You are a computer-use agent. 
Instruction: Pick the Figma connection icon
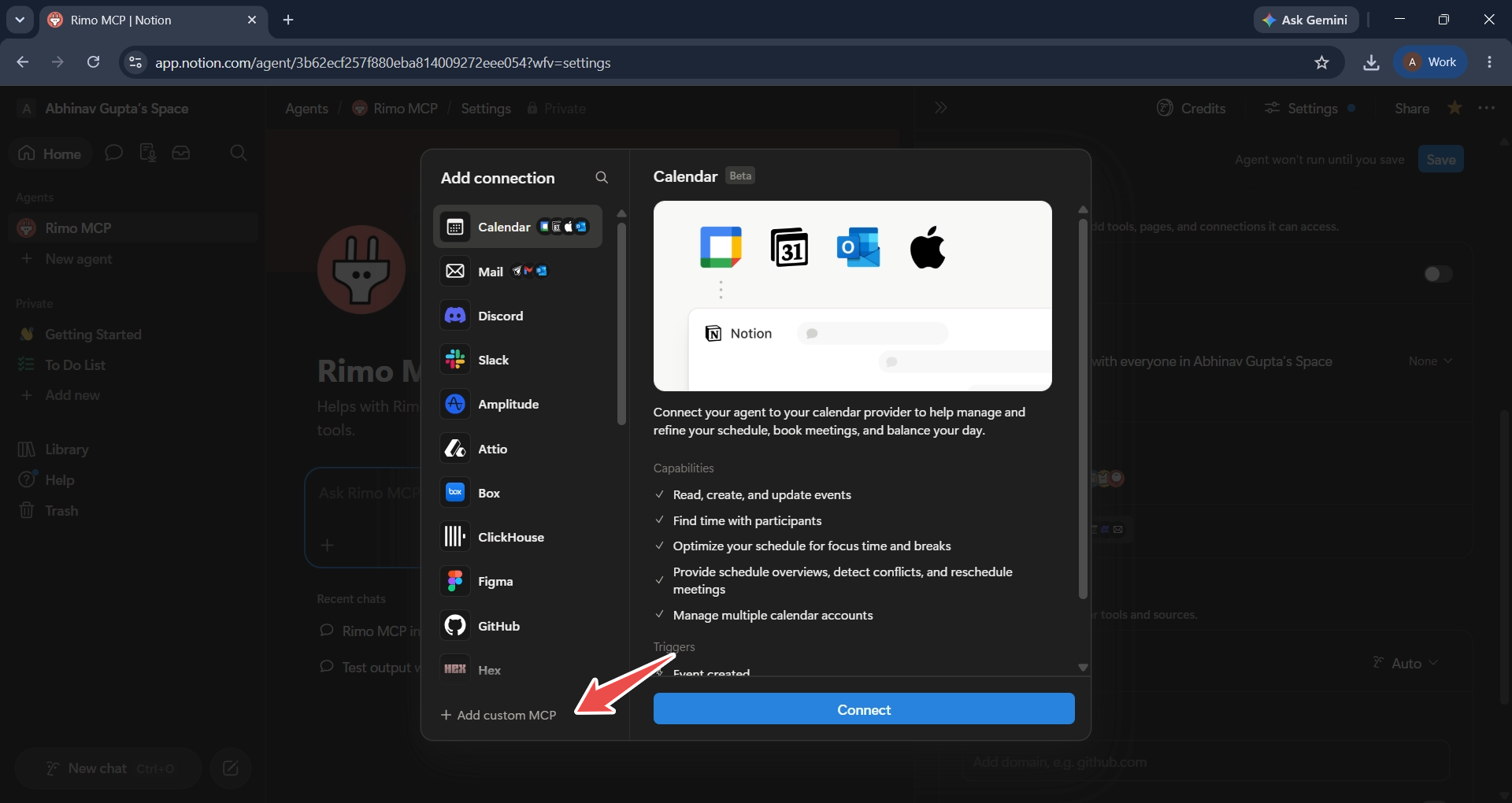pyautogui.click(x=455, y=581)
